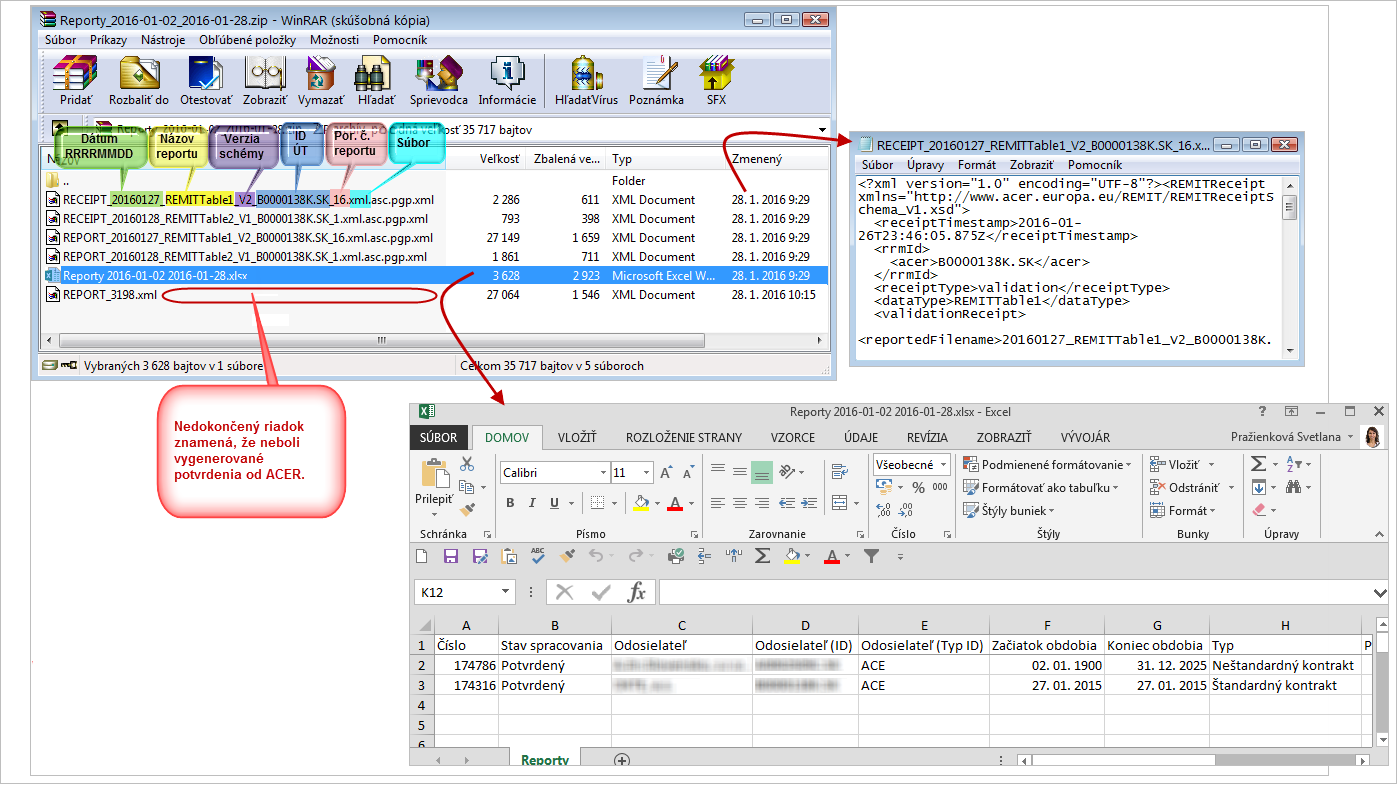Click the center horizontal alignment icon
Image resolution: width=1397 pixels, height=787 pixels.
pos(740,503)
